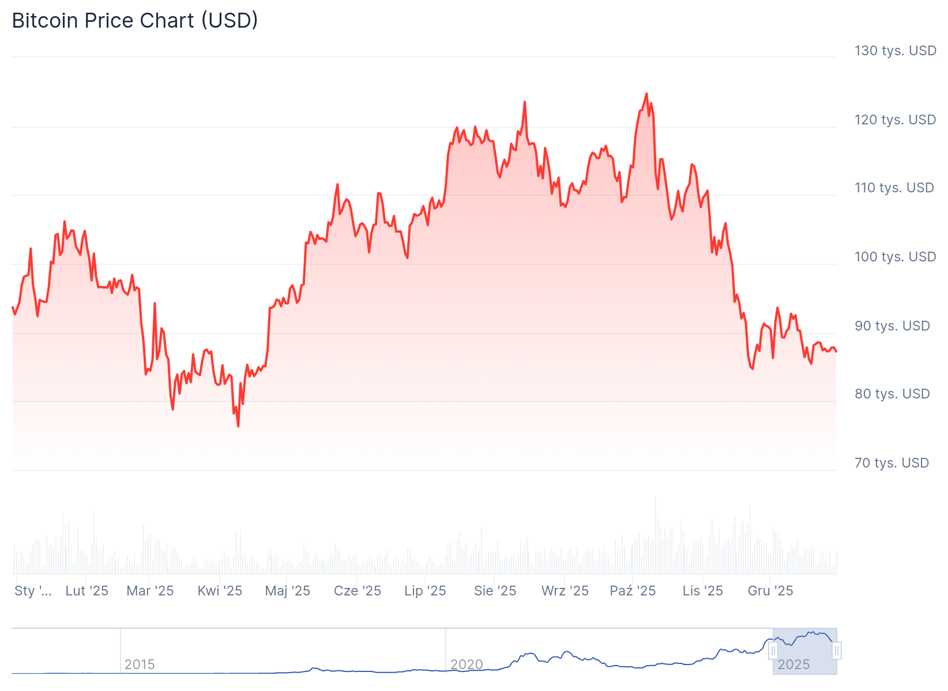The height and width of the screenshot is (691, 948).
Task: Click the 70 tys. USD price label
Action: [x=892, y=463]
